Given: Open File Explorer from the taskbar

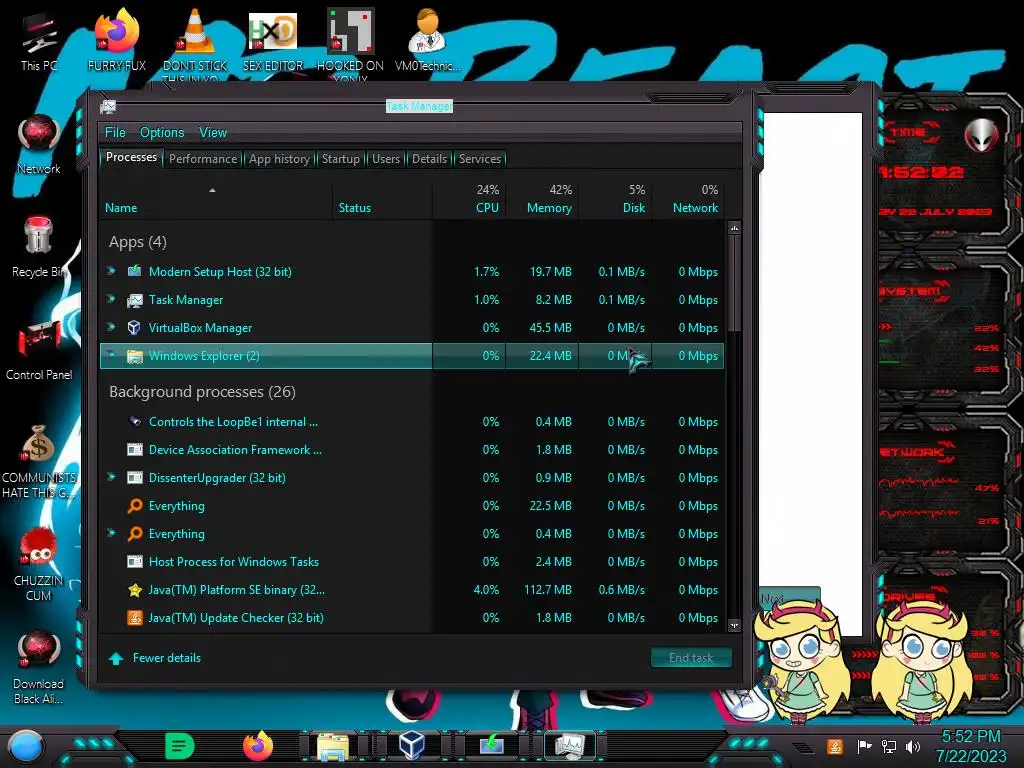Looking at the screenshot, I should 333,746.
